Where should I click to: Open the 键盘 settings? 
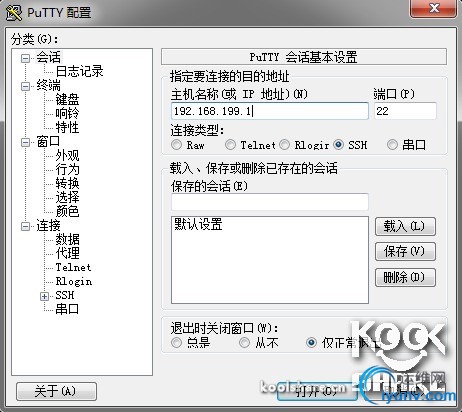coord(67,99)
